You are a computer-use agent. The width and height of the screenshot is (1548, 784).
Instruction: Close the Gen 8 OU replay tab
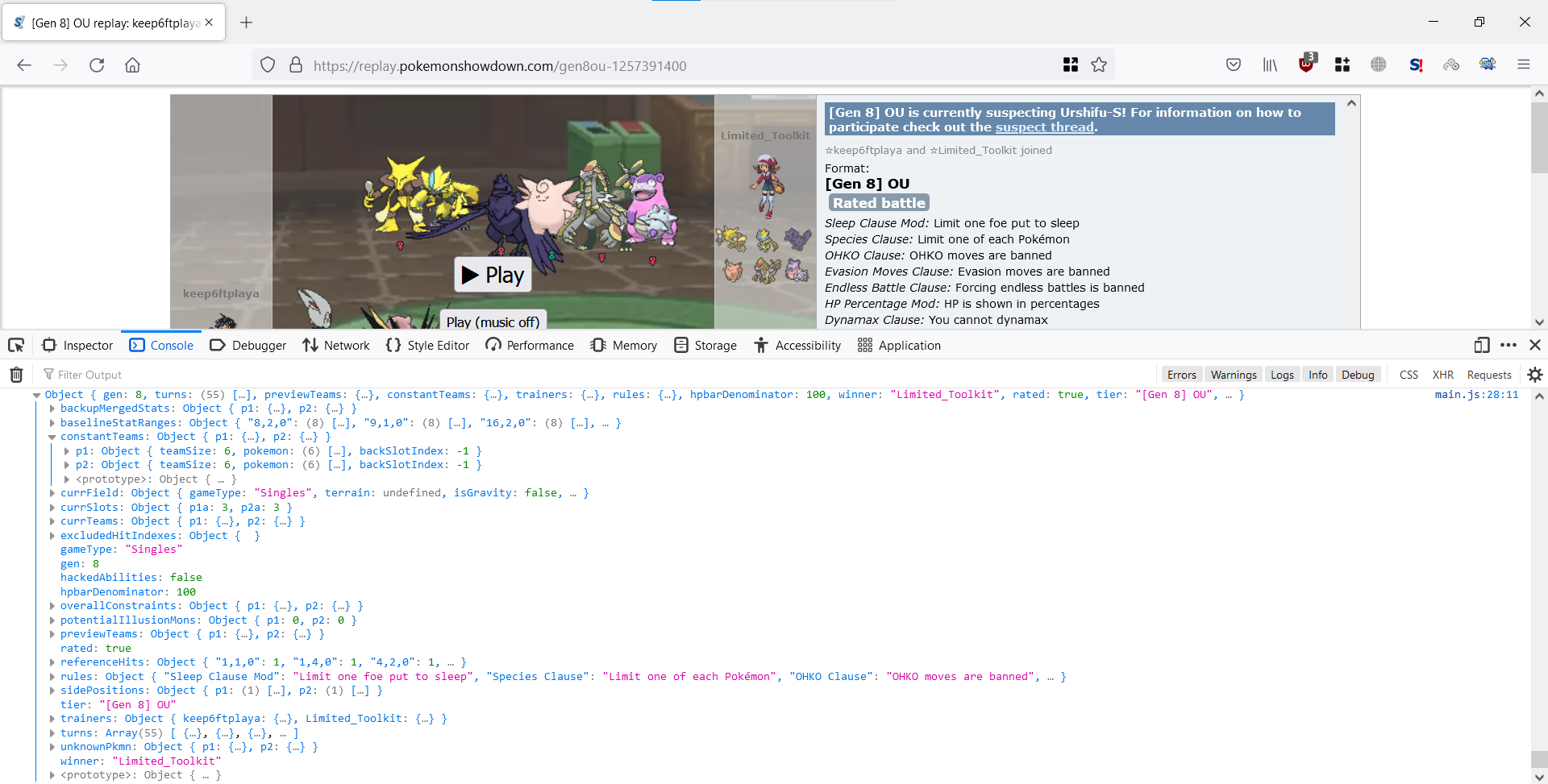point(209,23)
